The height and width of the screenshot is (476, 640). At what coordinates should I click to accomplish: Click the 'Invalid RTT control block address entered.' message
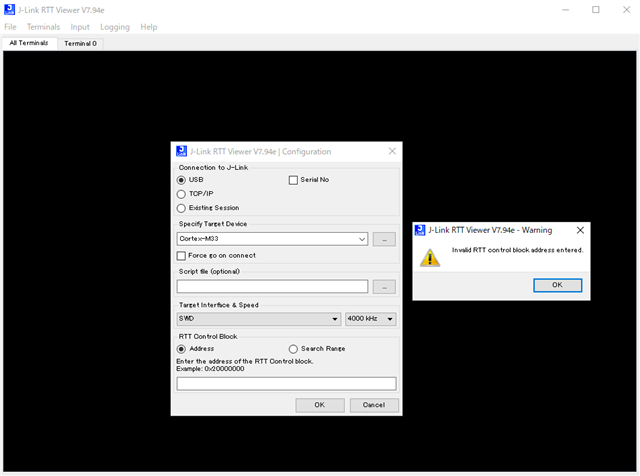[517, 250]
